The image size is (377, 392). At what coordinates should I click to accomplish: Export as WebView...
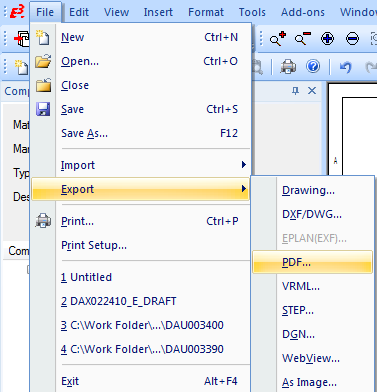(x=312, y=358)
